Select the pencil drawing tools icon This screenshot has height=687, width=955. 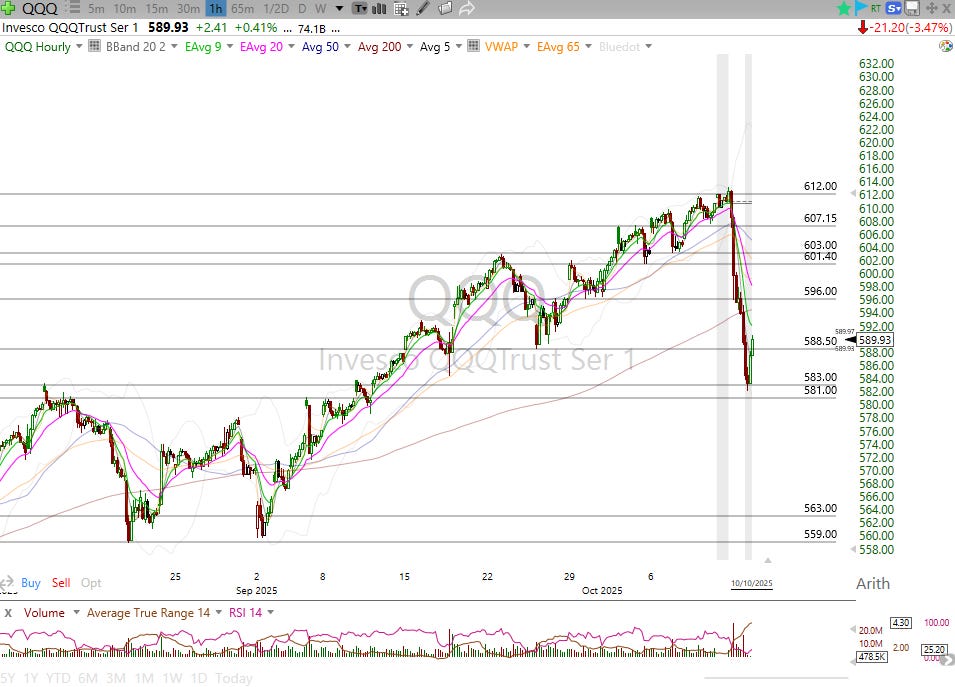click(x=423, y=9)
